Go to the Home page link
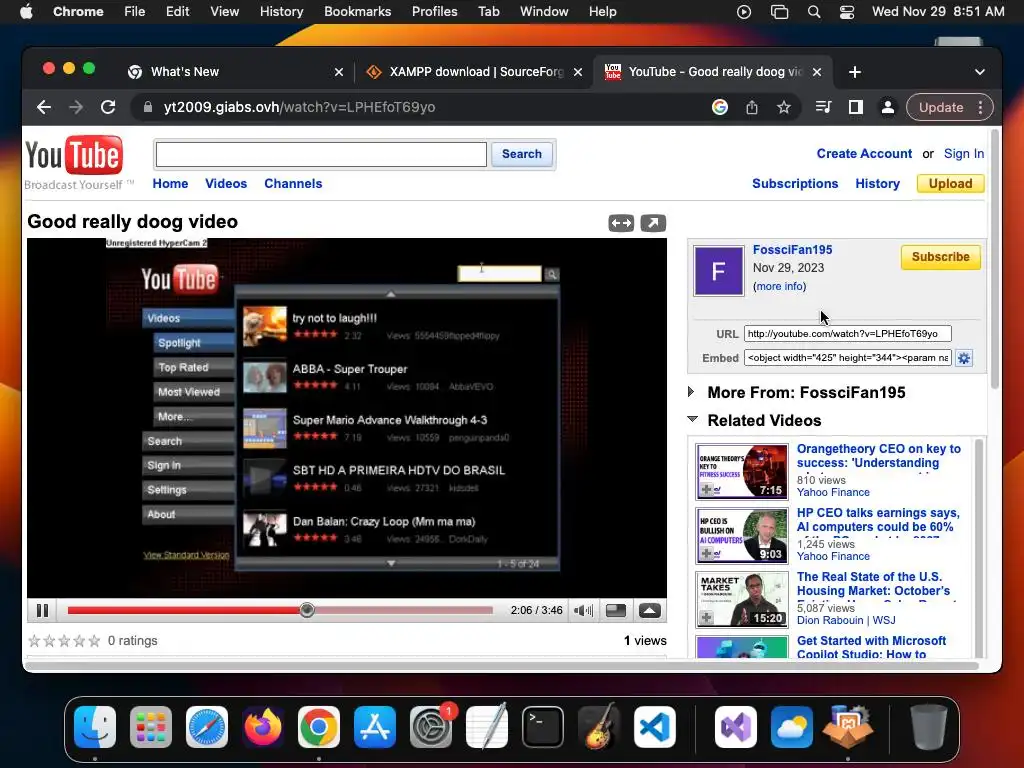The width and height of the screenshot is (1024, 768). [170, 184]
